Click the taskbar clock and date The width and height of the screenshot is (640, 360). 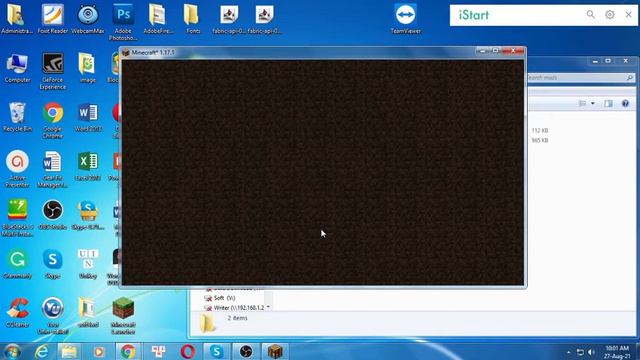pyautogui.click(x=617, y=352)
